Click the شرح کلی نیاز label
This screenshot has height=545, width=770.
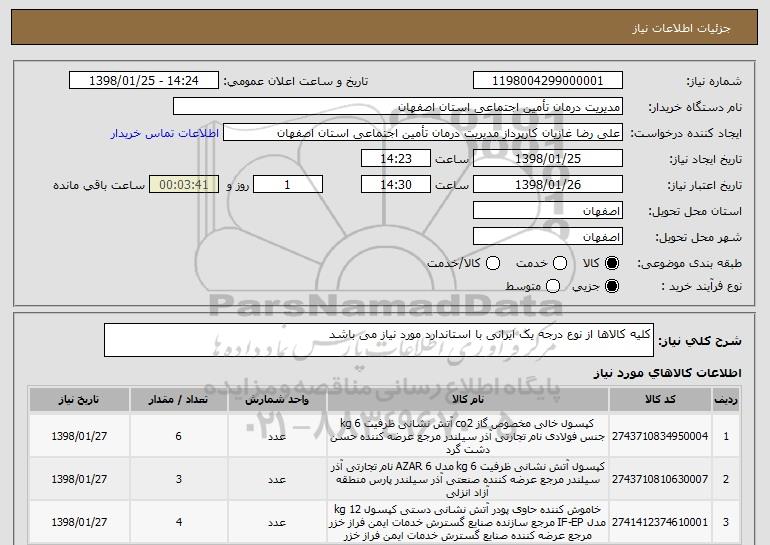[700, 341]
